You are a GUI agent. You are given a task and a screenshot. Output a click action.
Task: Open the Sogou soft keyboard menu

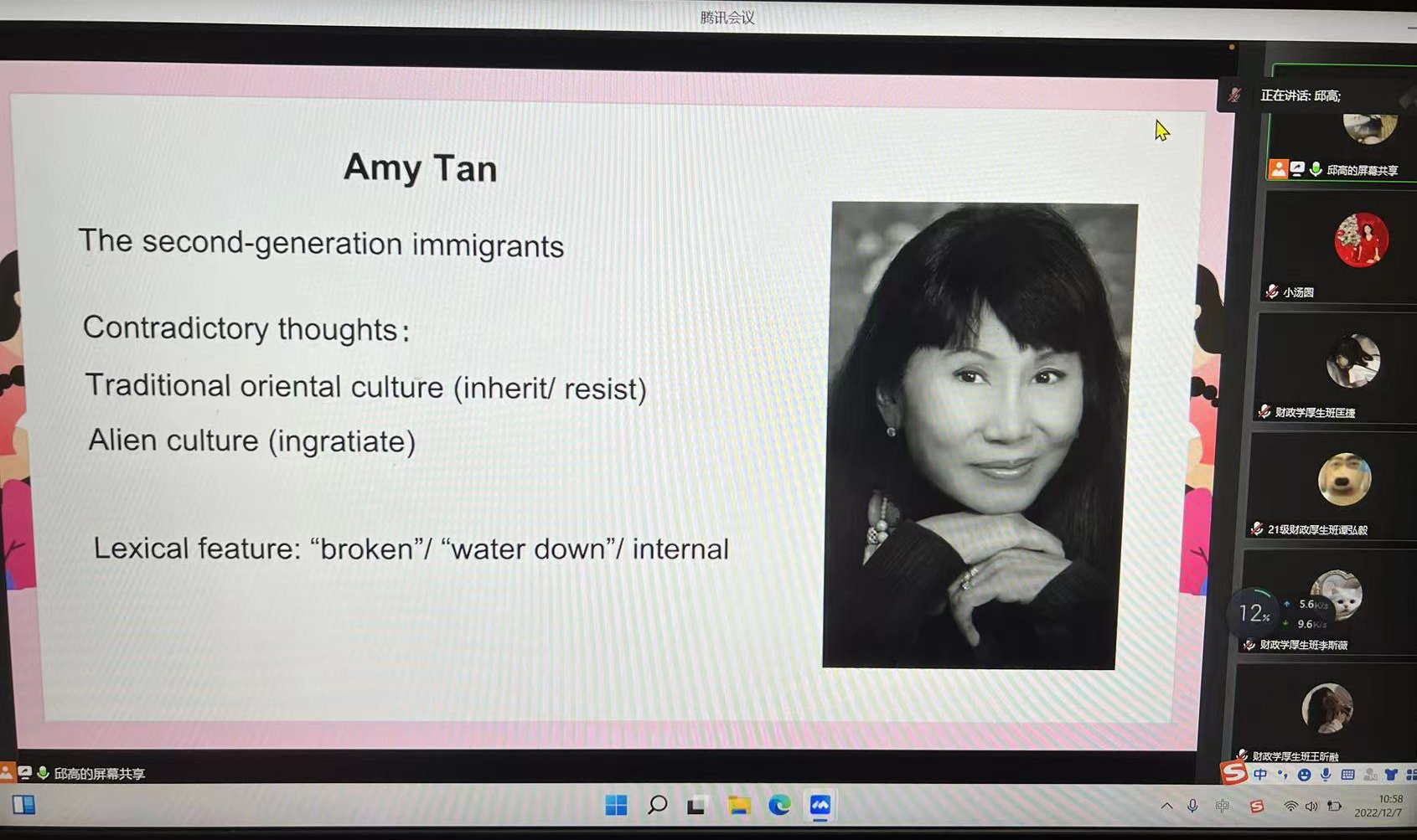click(1347, 775)
